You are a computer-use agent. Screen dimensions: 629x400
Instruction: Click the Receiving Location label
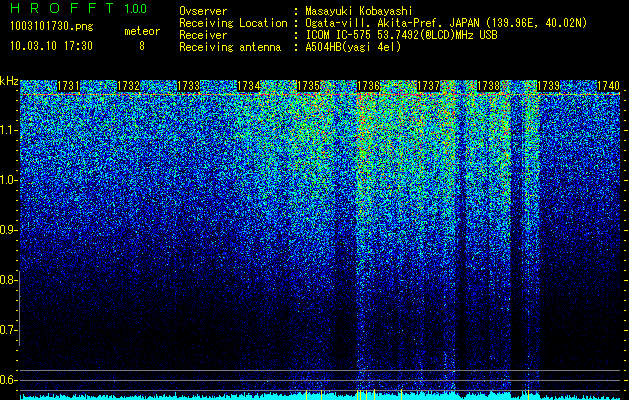click(233, 23)
